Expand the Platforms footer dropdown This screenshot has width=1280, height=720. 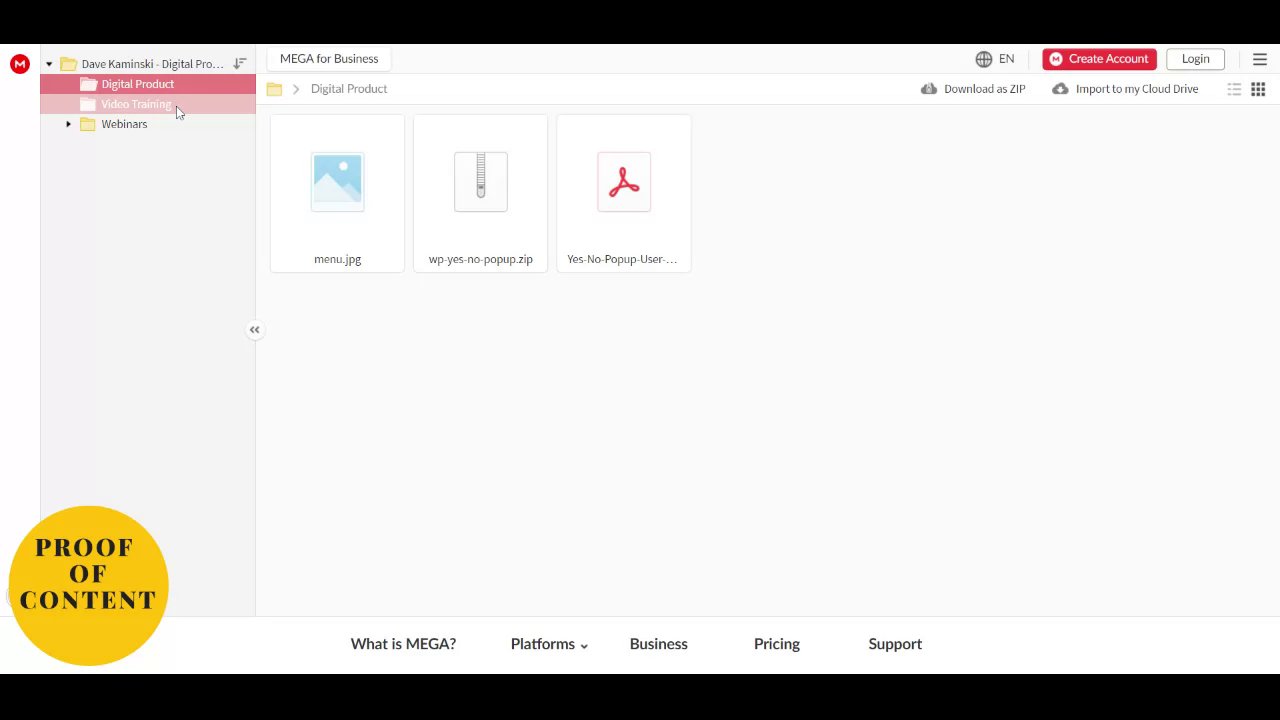pyautogui.click(x=549, y=644)
